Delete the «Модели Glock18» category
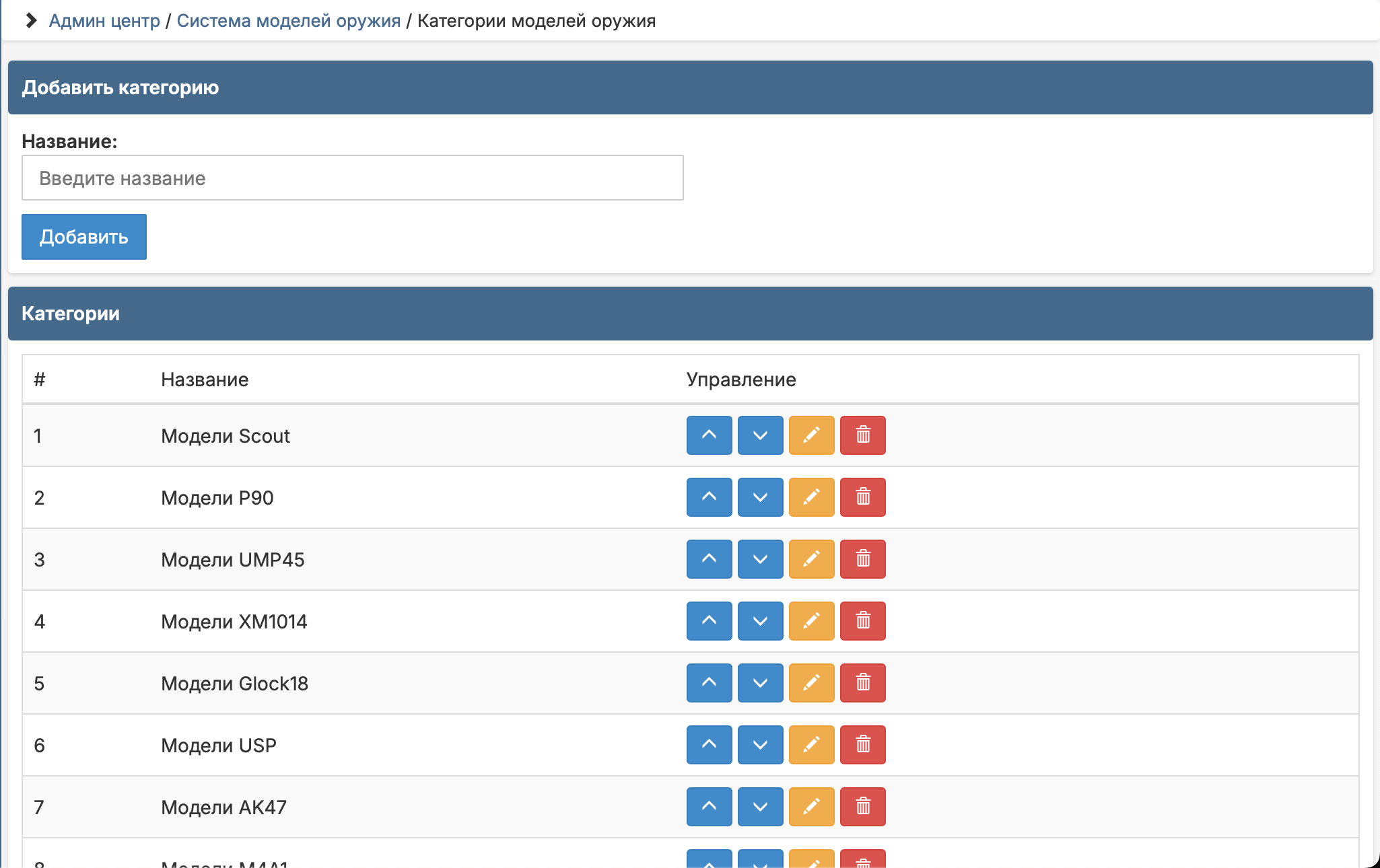Screen dimensions: 1380x868 (x=863, y=683)
